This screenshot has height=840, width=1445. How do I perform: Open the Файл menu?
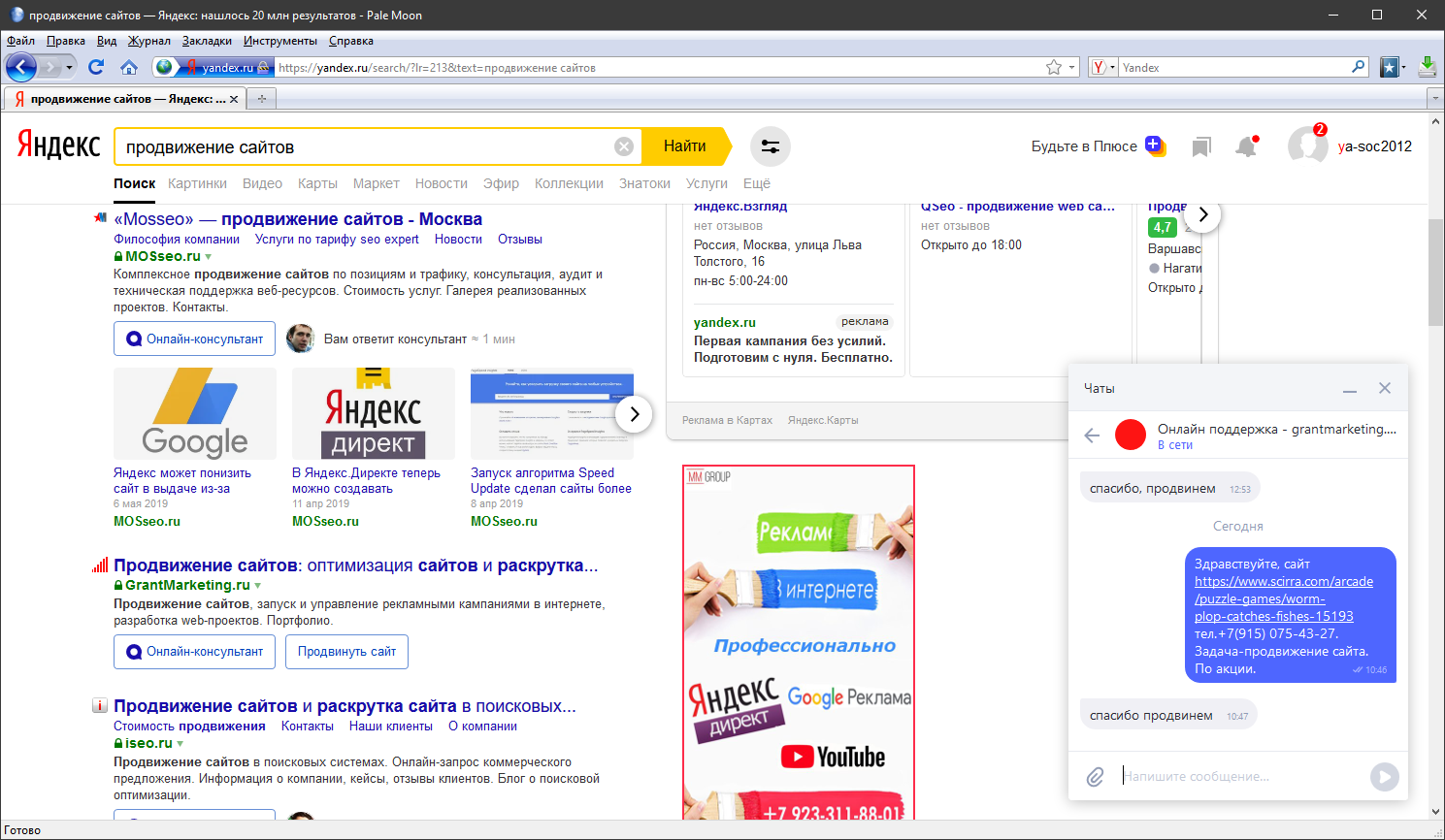20,41
